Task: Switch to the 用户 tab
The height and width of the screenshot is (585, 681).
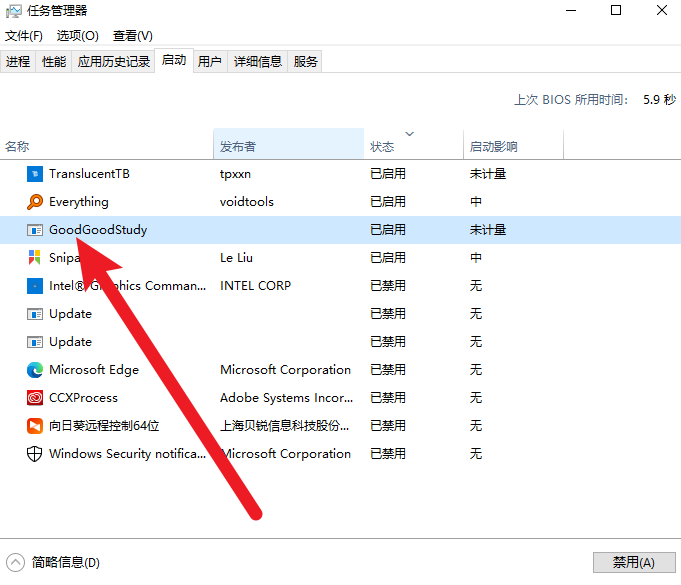Action: point(210,62)
